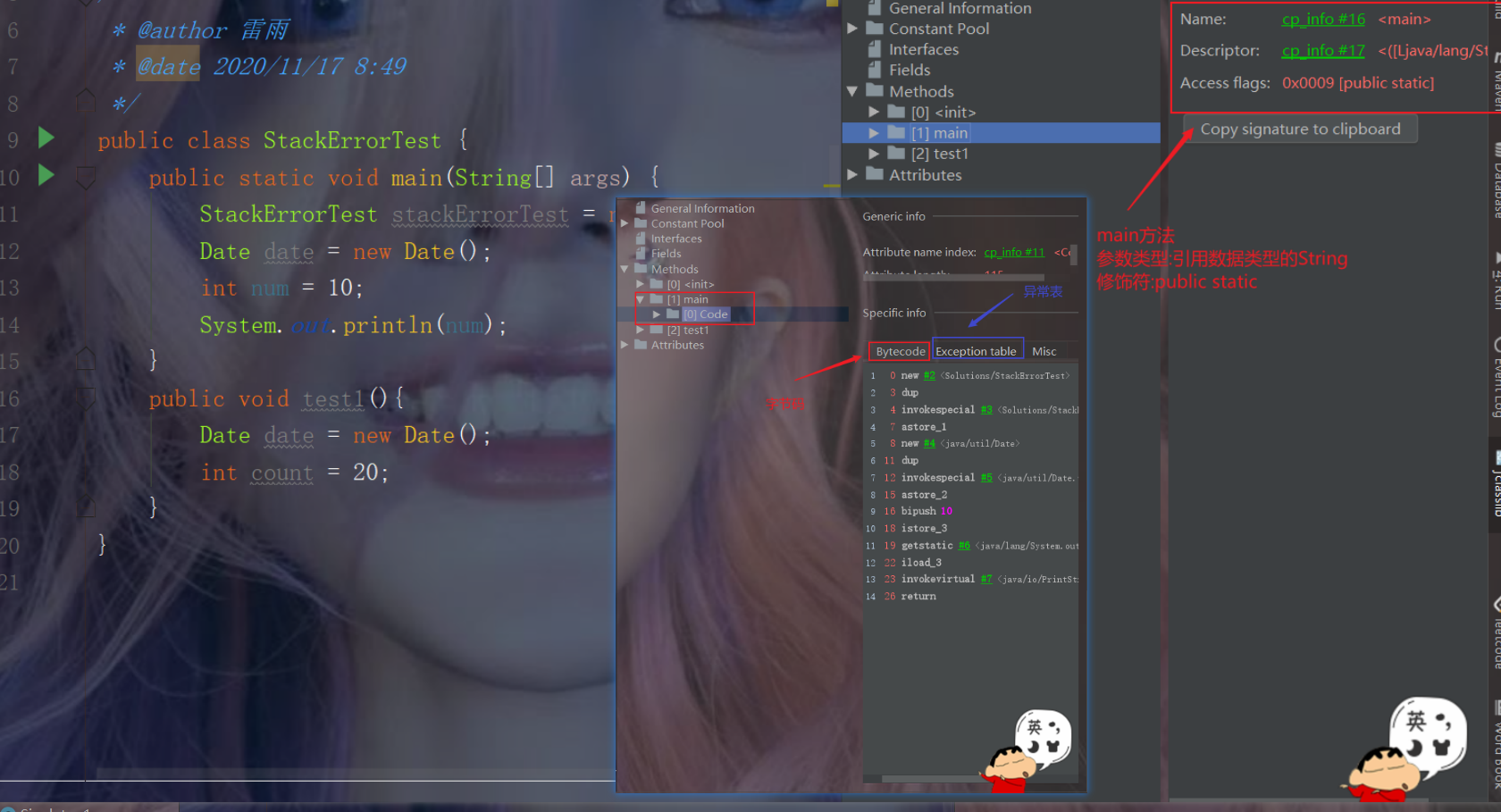
Task: Expand [0] Code node in lower popup tree
Action: coord(657,314)
